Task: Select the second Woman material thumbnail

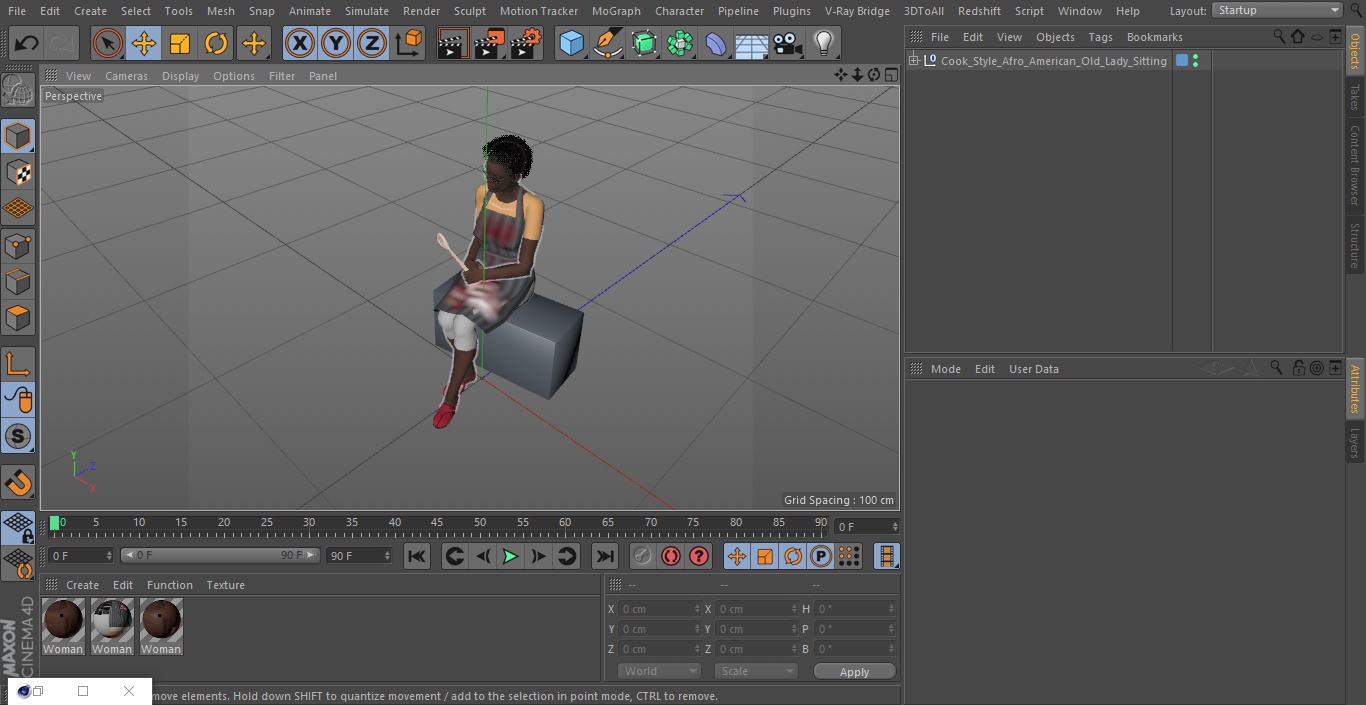Action: coord(112,626)
